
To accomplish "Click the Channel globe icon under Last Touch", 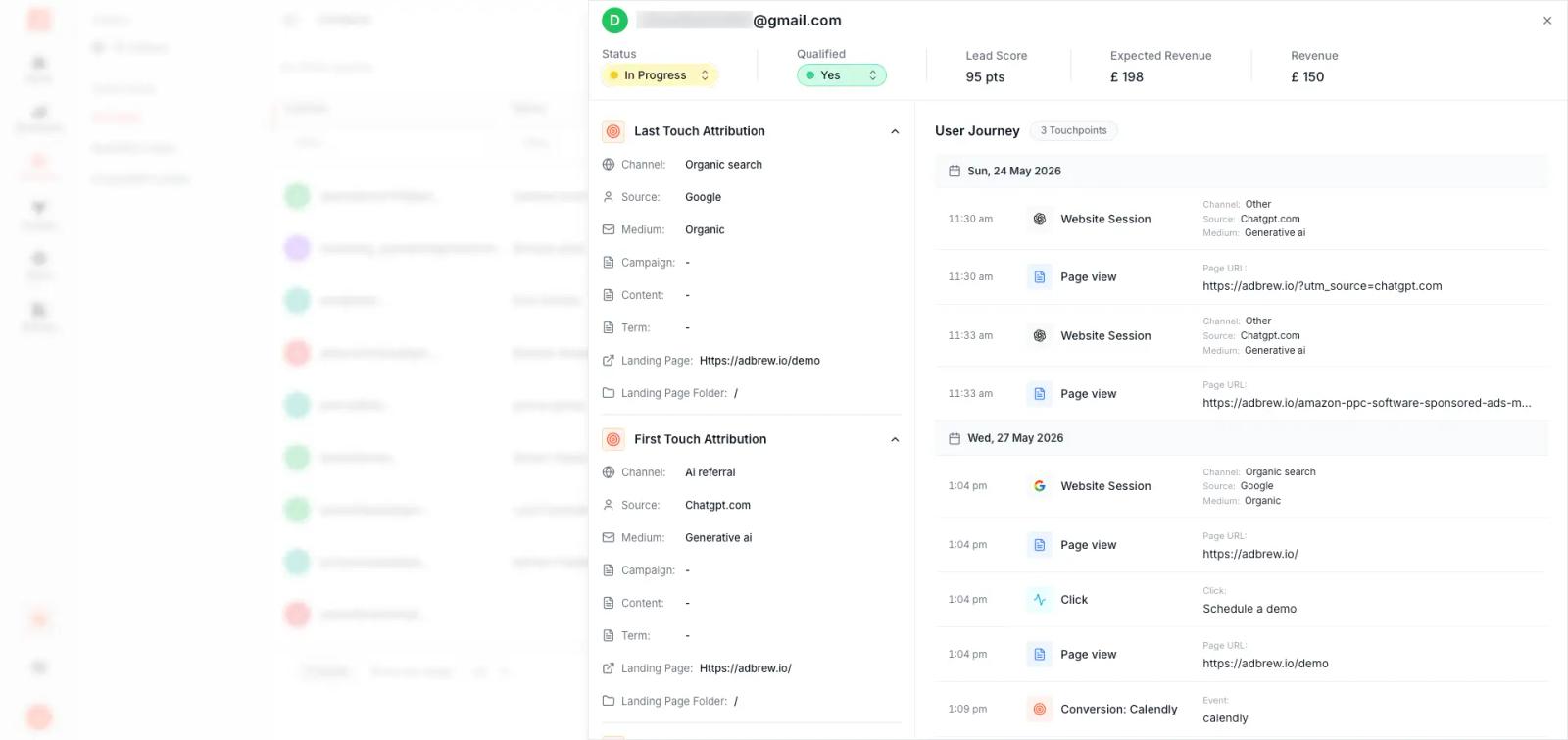I will click(x=609, y=165).
